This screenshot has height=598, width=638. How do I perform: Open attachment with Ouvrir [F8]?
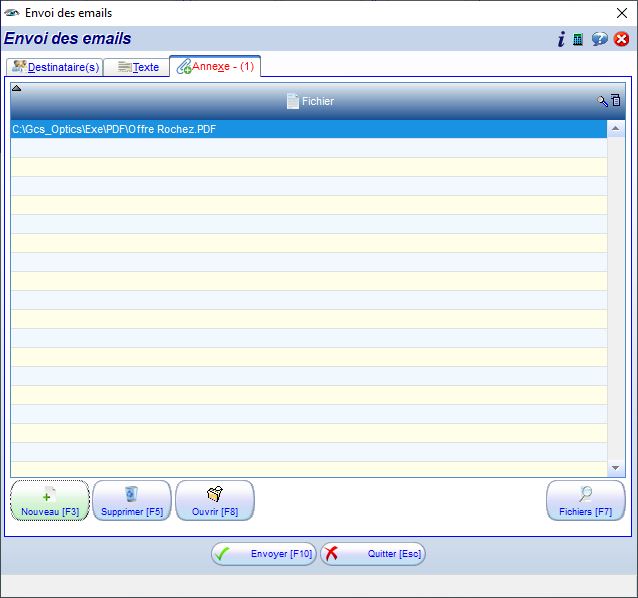215,500
